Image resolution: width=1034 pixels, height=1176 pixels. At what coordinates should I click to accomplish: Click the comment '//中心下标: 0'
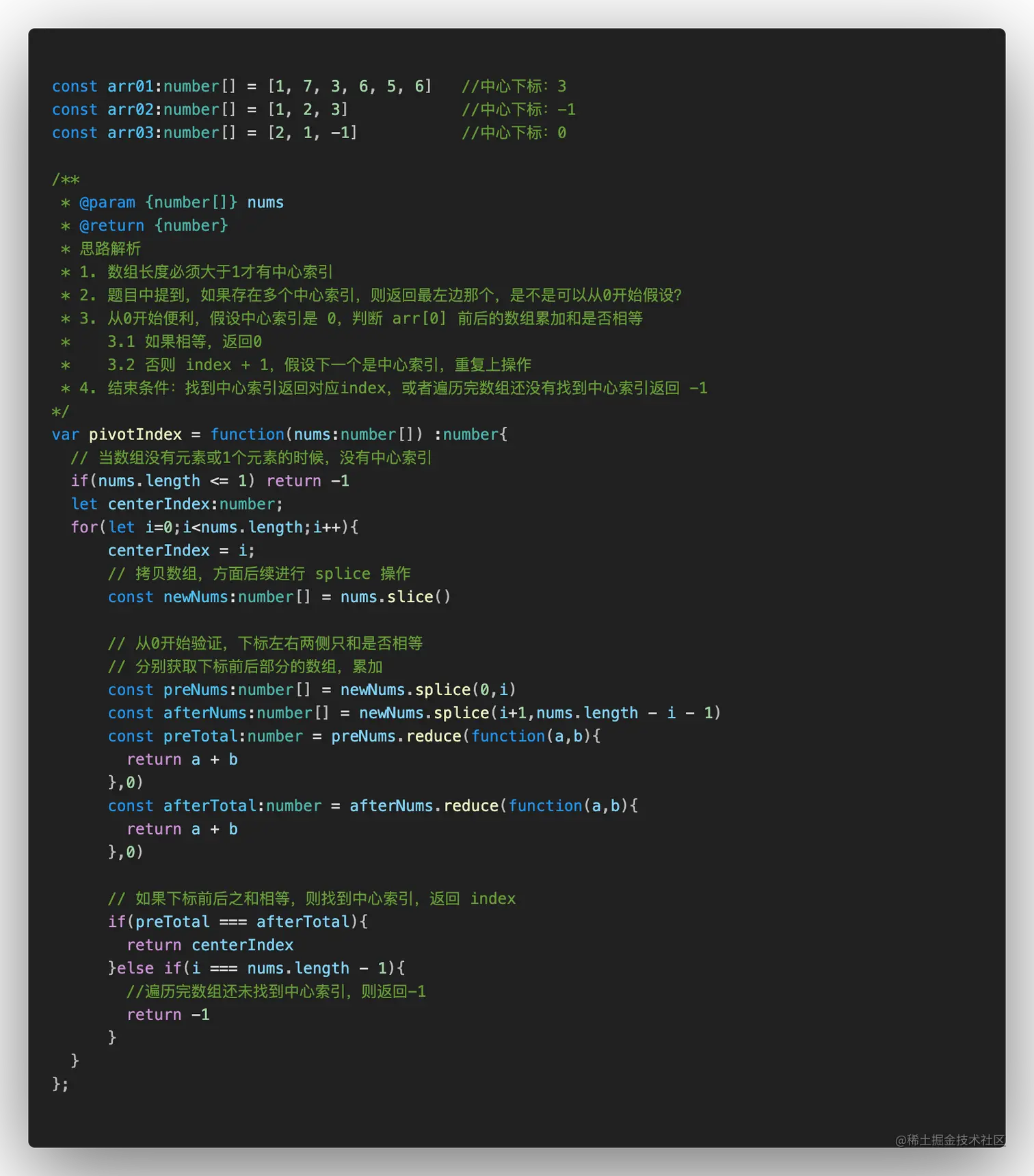pos(514,133)
